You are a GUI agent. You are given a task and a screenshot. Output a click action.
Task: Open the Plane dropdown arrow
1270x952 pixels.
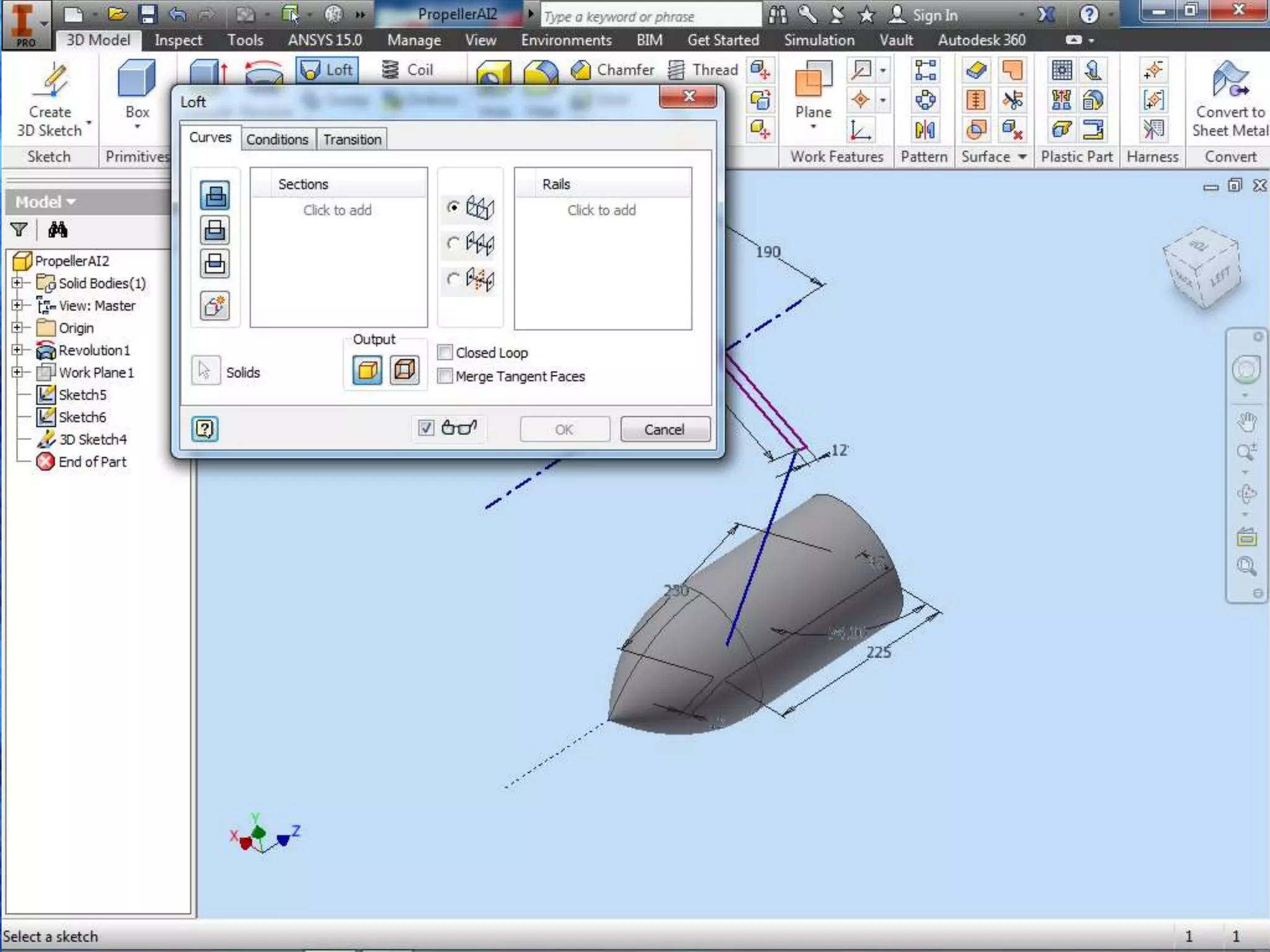click(813, 127)
